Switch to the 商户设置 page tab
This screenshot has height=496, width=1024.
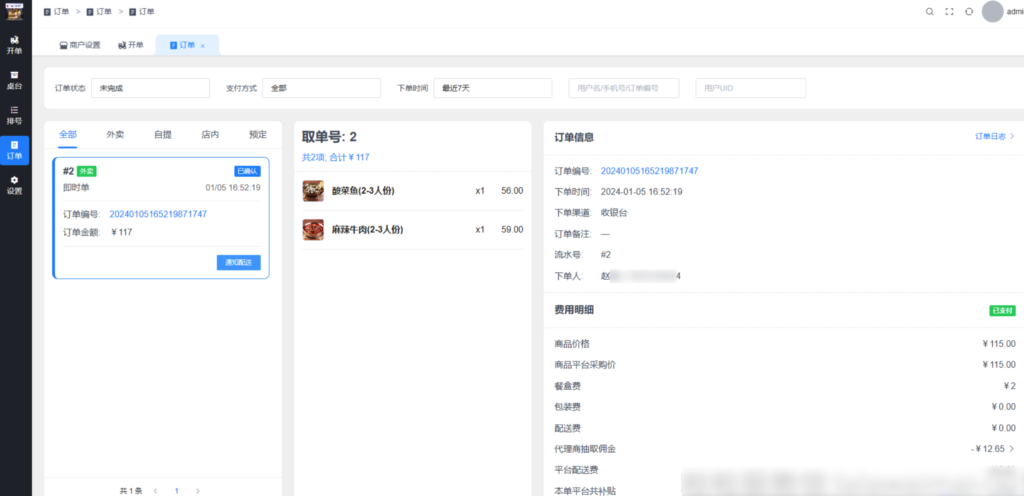point(80,45)
